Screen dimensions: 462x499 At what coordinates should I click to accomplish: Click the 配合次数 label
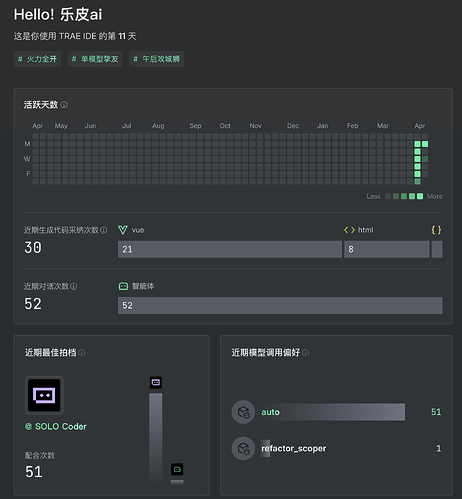pos(40,456)
